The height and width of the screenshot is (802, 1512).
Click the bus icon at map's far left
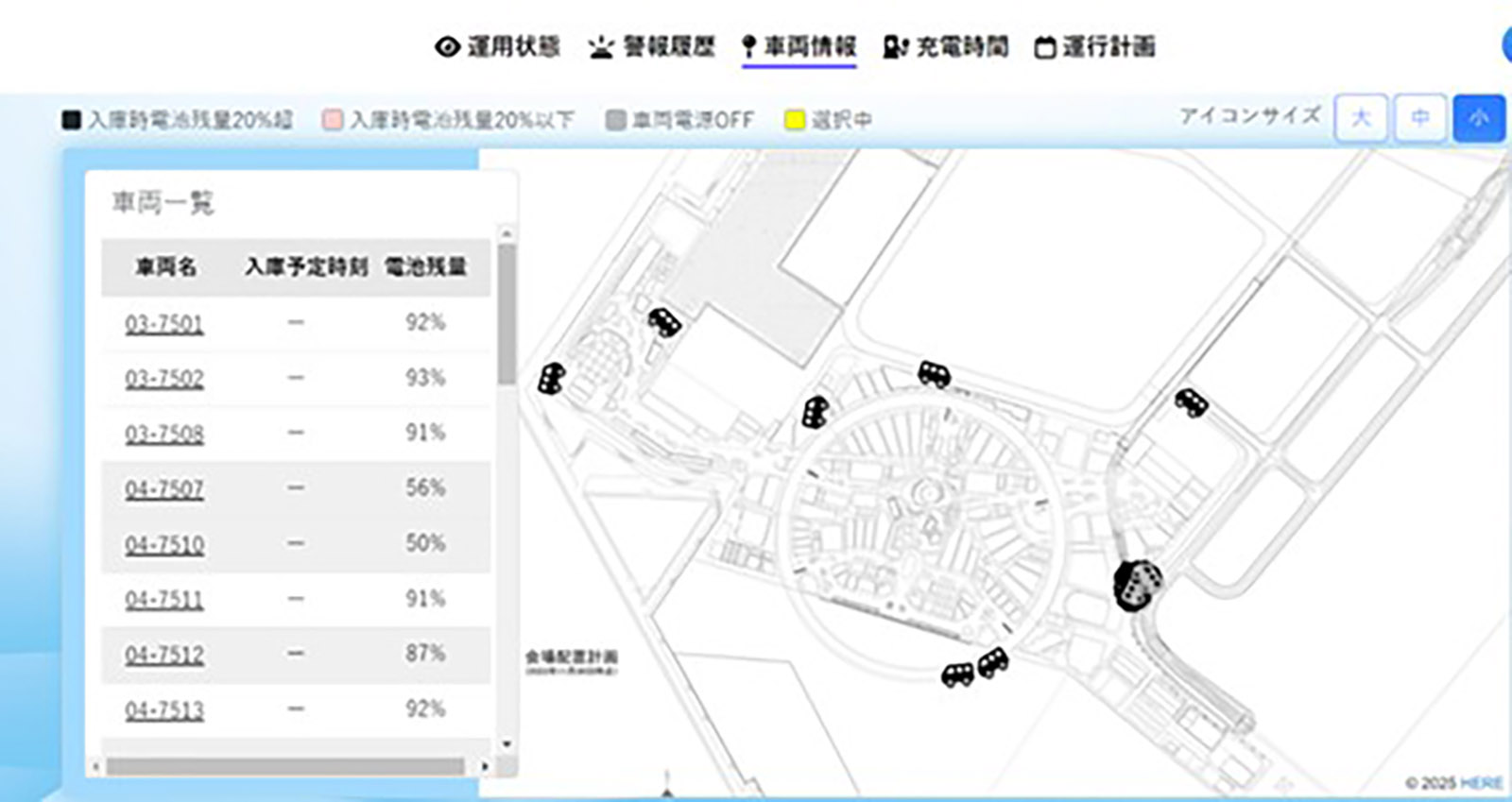(x=551, y=379)
